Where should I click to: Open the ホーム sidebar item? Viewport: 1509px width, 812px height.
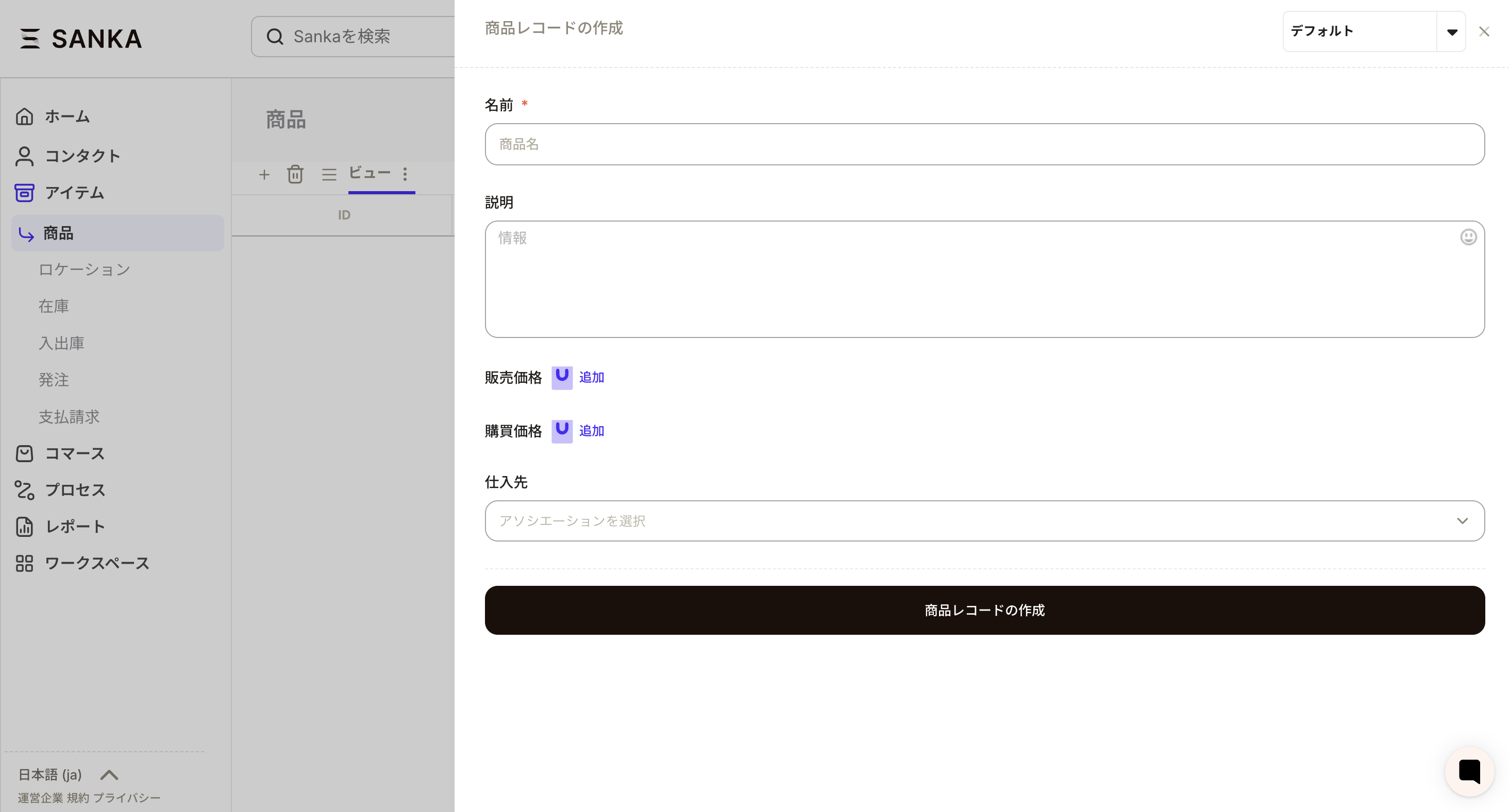(x=67, y=116)
